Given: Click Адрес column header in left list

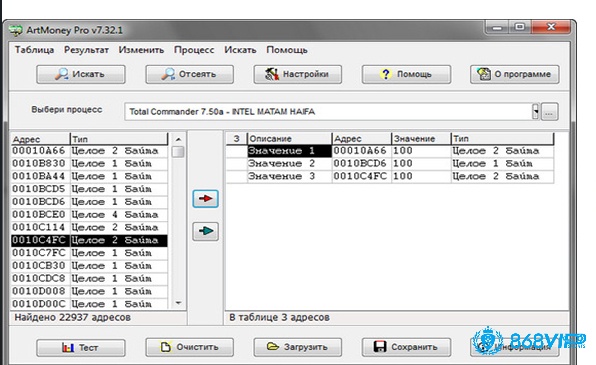Looking at the screenshot, I should (41, 139).
